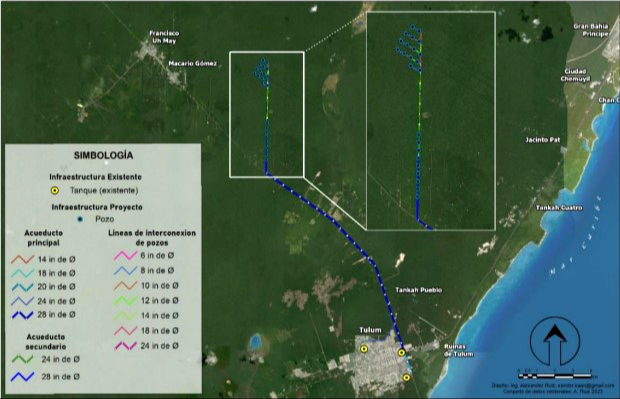620x399 pixels.
Task: Click the Tankah Pueblo label
Action: [x=418, y=290]
